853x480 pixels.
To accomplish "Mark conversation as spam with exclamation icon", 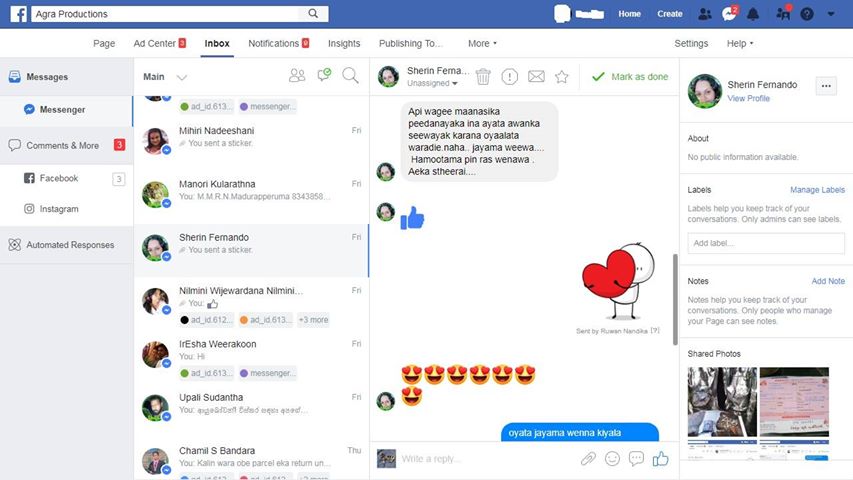I will coord(509,77).
